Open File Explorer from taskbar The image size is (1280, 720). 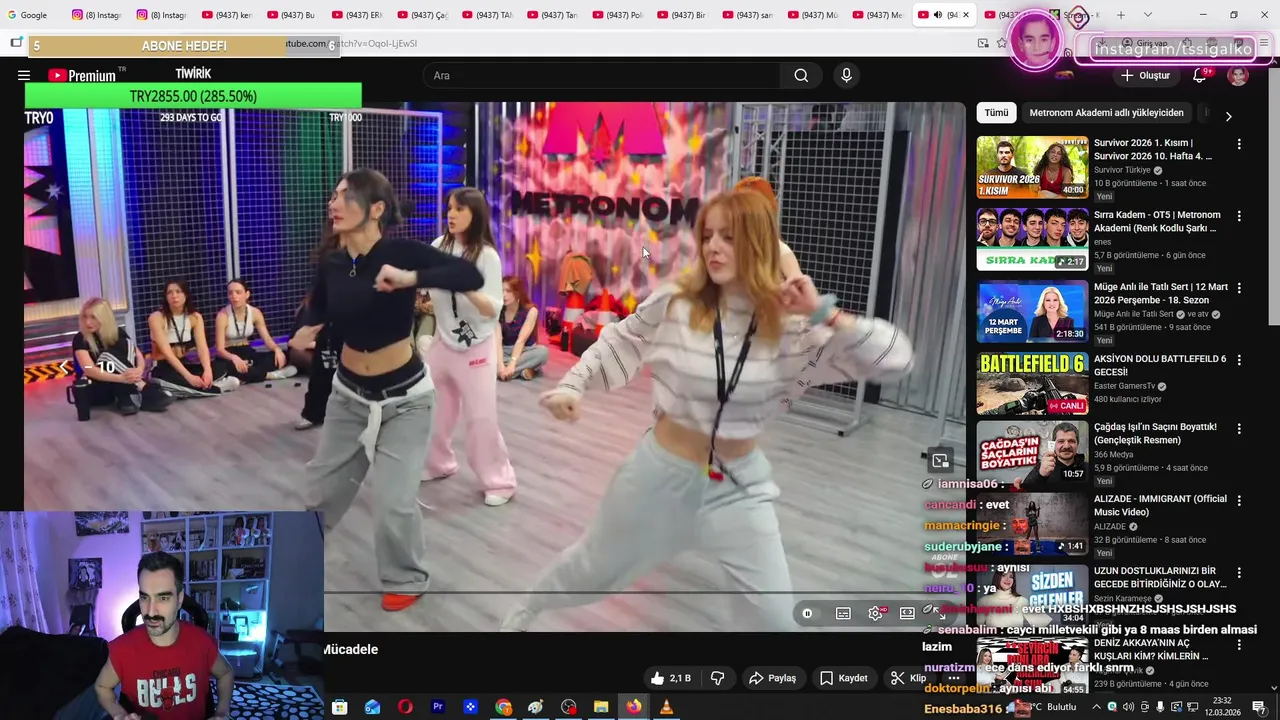tap(601, 707)
